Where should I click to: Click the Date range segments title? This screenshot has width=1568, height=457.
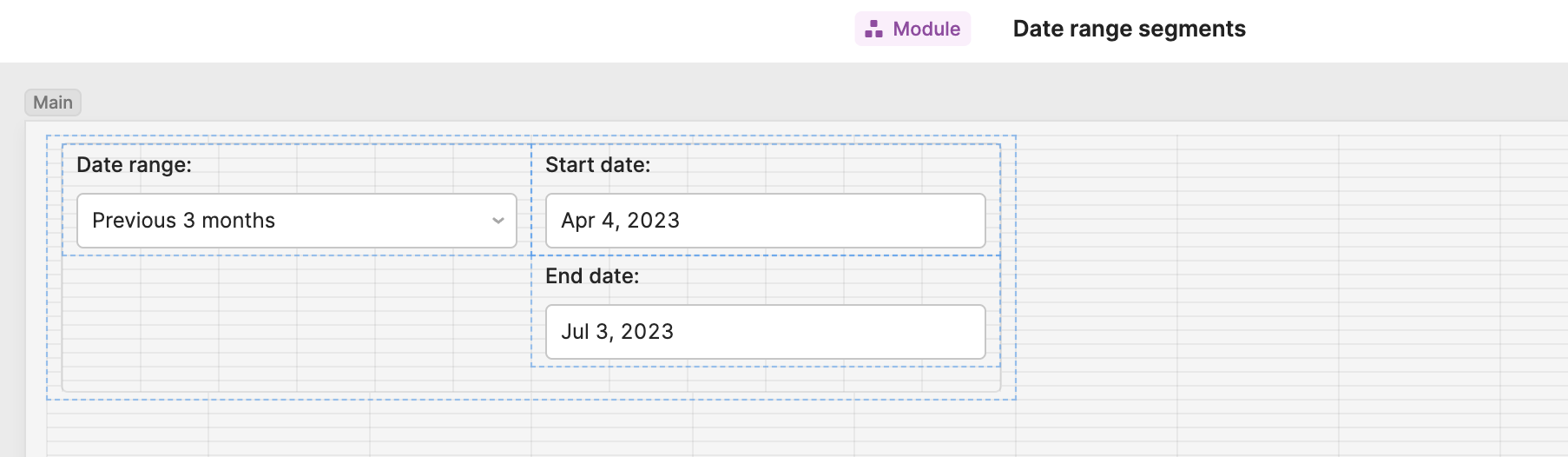pos(1129,30)
